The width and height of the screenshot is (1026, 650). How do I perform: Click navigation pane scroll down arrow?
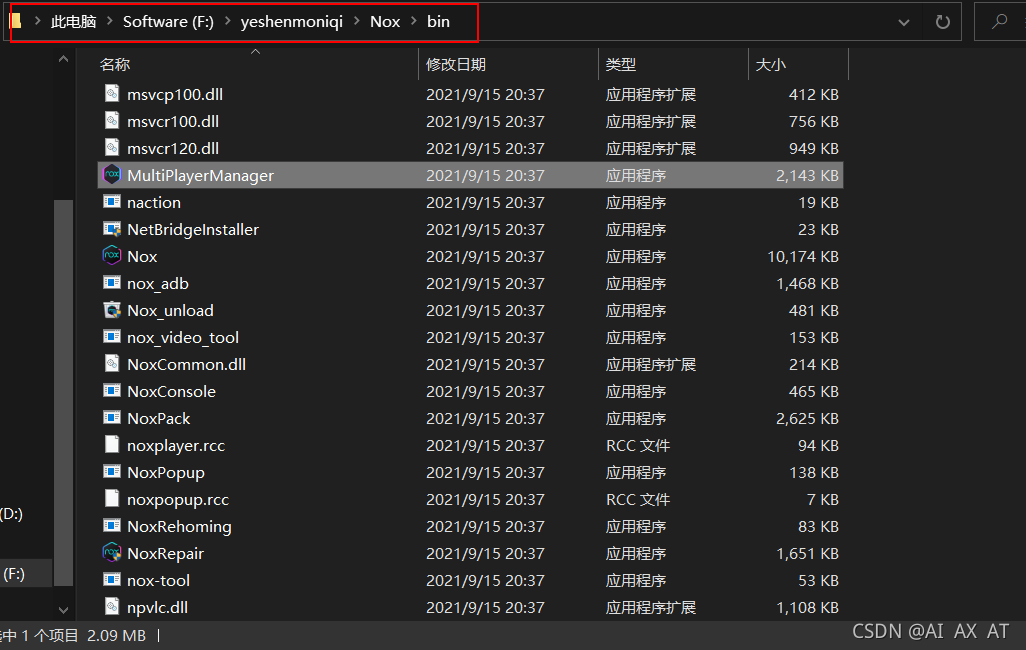point(63,610)
